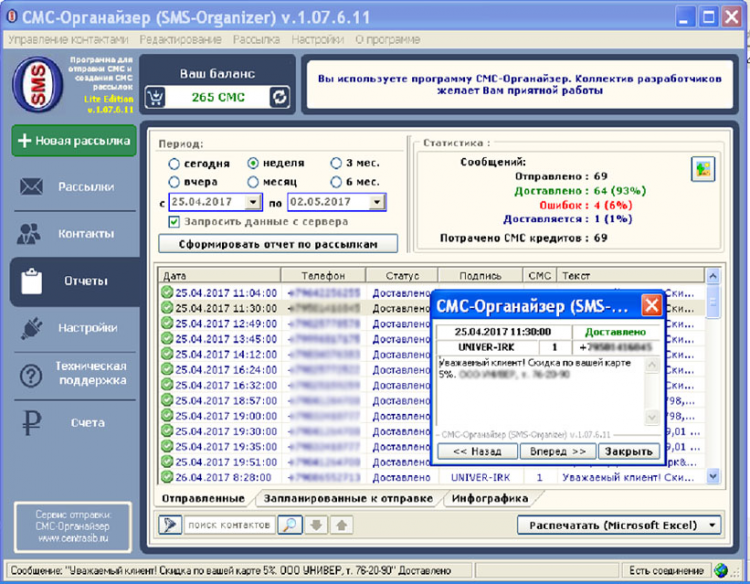Click the magnifier search button
The height and width of the screenshot is (584, 750).
[290, 525]
